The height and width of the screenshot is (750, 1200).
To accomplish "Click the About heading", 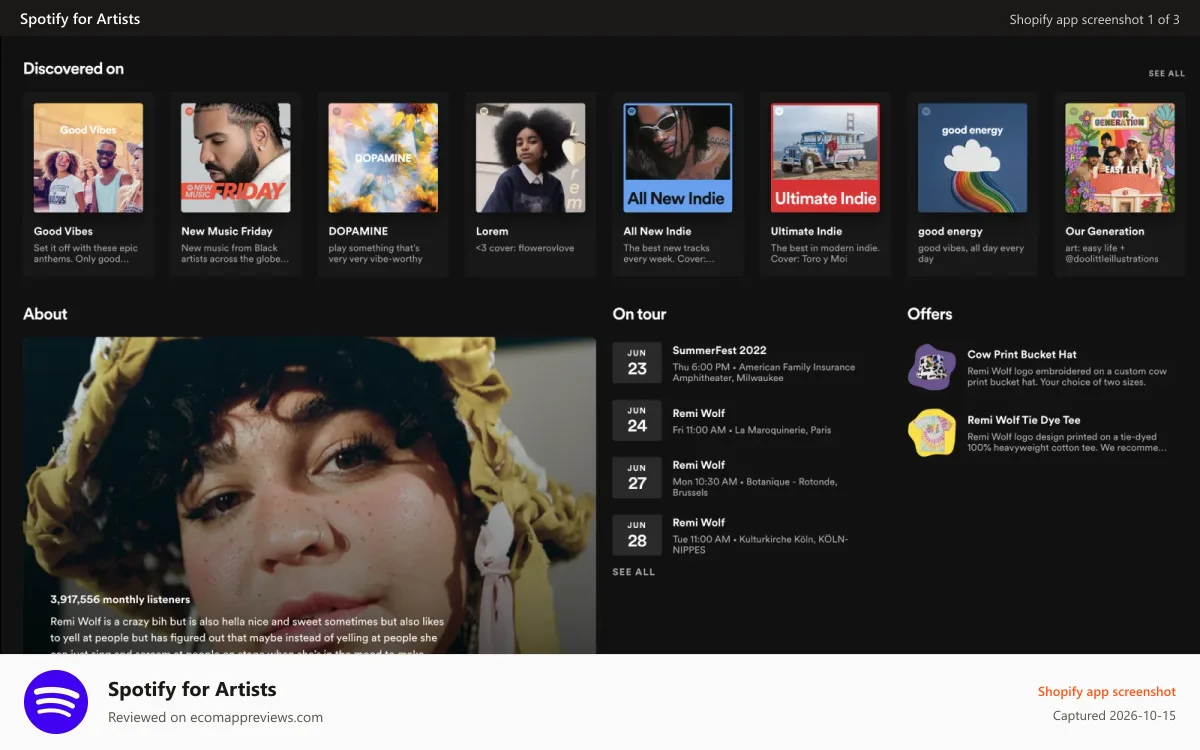I will (45, 314).
